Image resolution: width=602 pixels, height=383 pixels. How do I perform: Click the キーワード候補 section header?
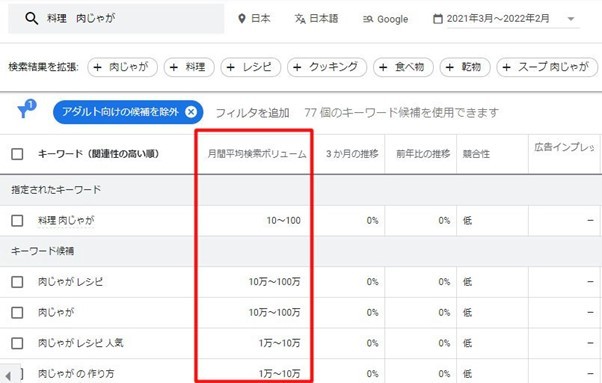(x=43, y=251)
